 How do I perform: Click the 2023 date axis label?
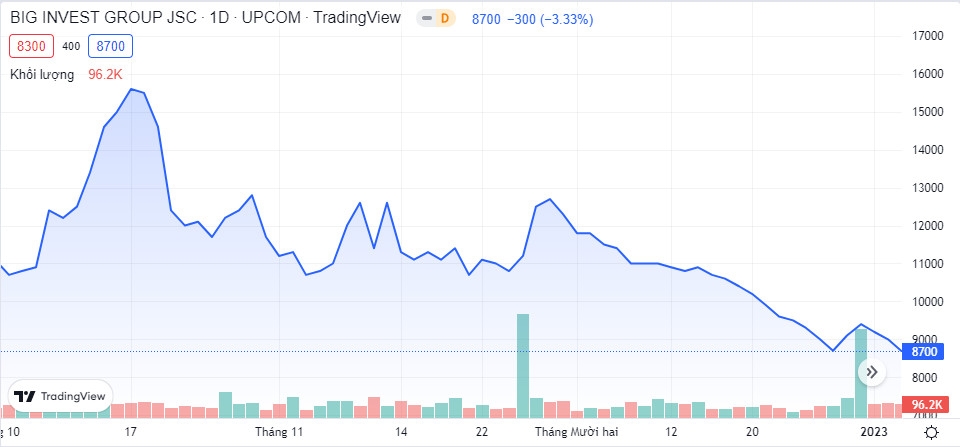(874, 432)
